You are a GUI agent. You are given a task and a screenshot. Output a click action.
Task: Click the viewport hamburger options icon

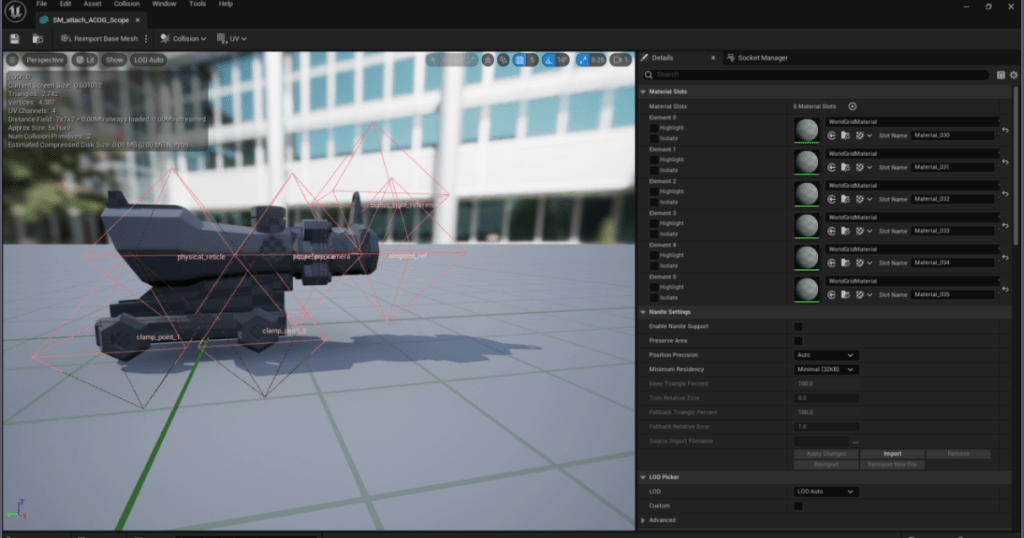click(x=12, y=60)
